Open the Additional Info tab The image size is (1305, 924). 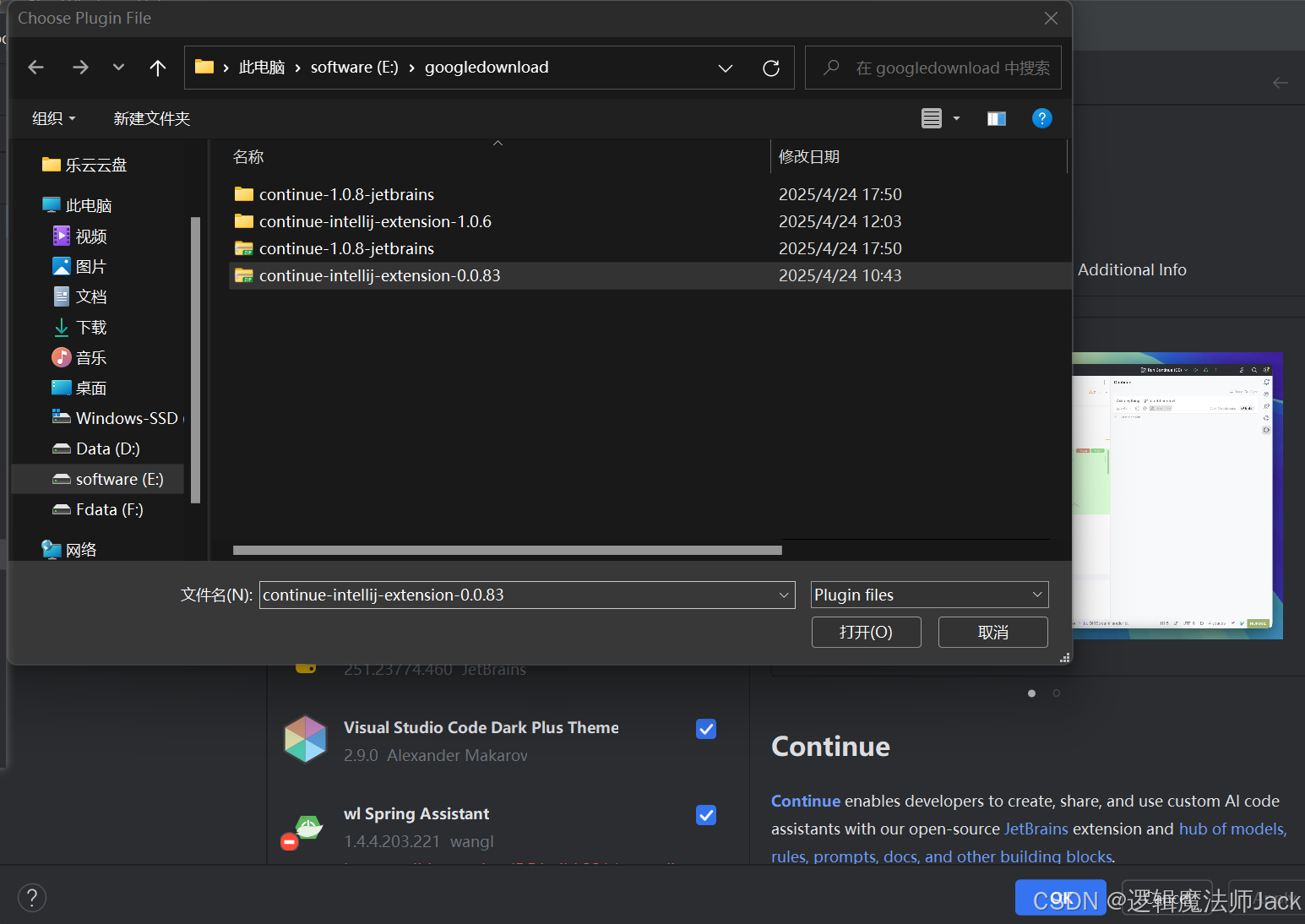(1132, 270)
